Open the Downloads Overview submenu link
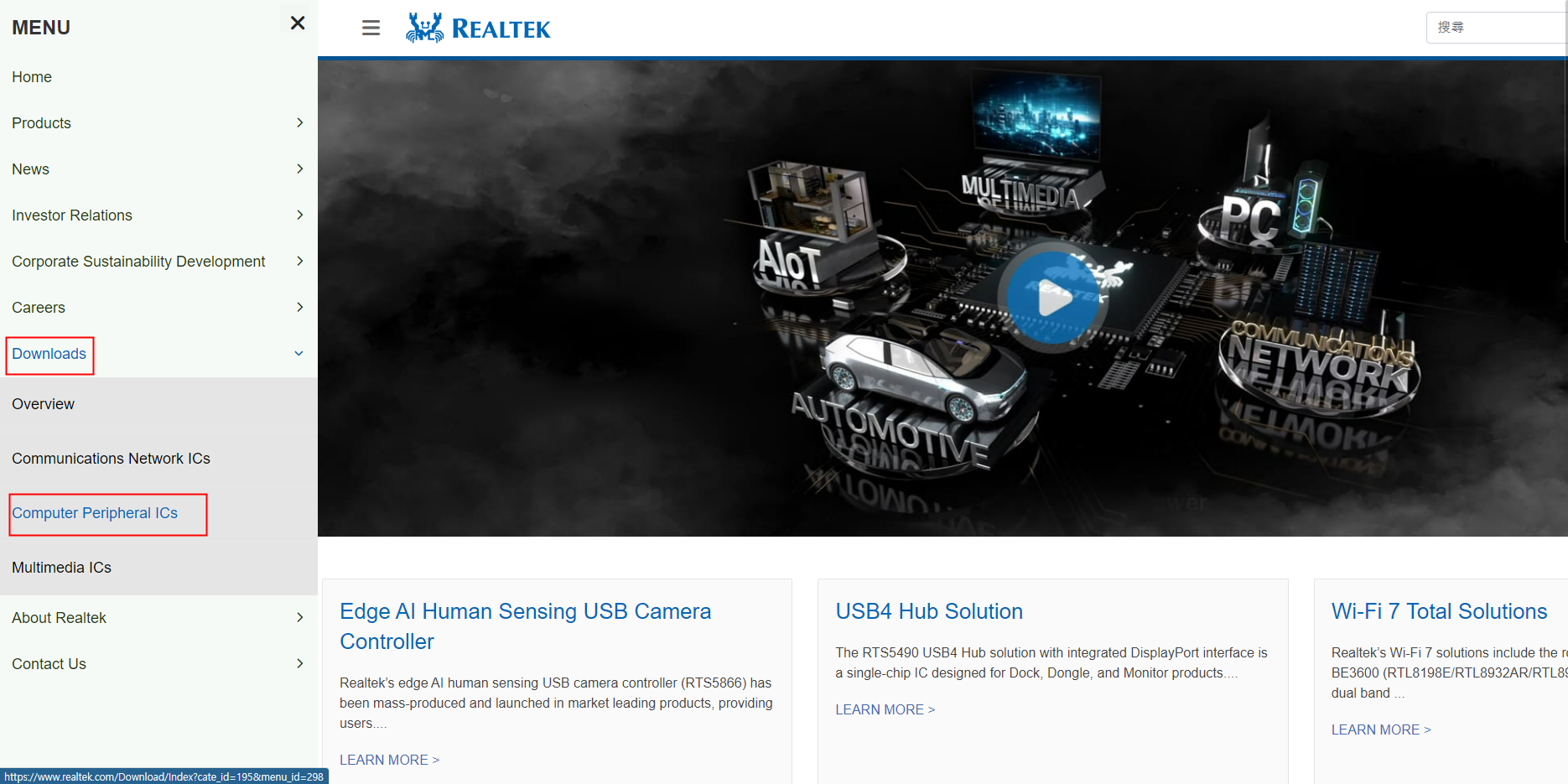Screen dimensions: 1568x784 [43, 404]
